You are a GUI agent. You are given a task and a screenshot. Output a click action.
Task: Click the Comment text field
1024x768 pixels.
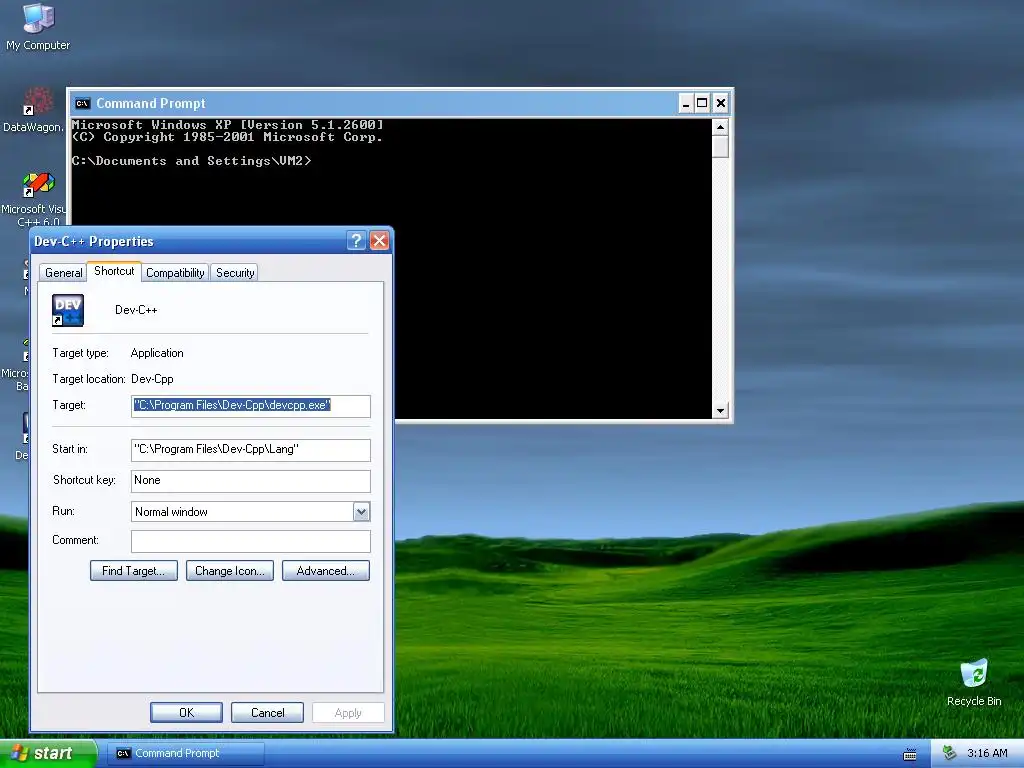click(x=251, y=541)
